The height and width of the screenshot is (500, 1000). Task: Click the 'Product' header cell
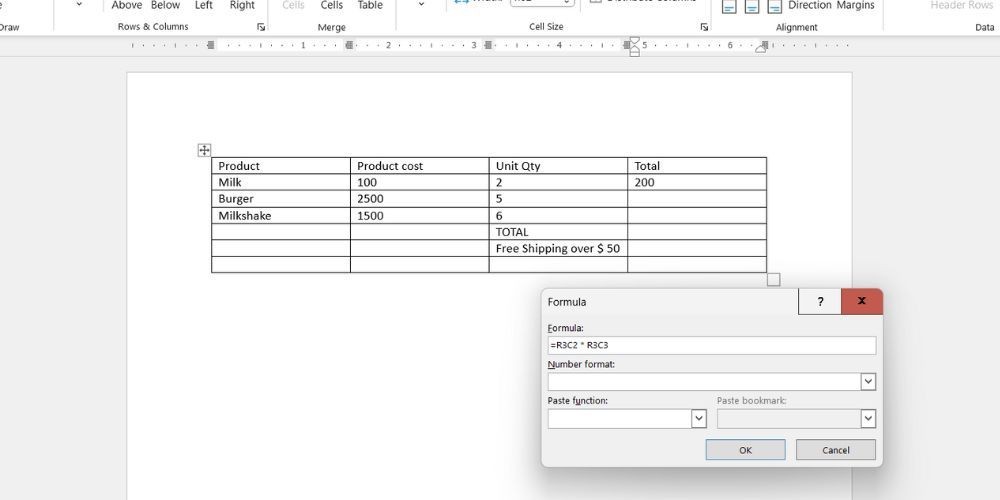(281, 166)
